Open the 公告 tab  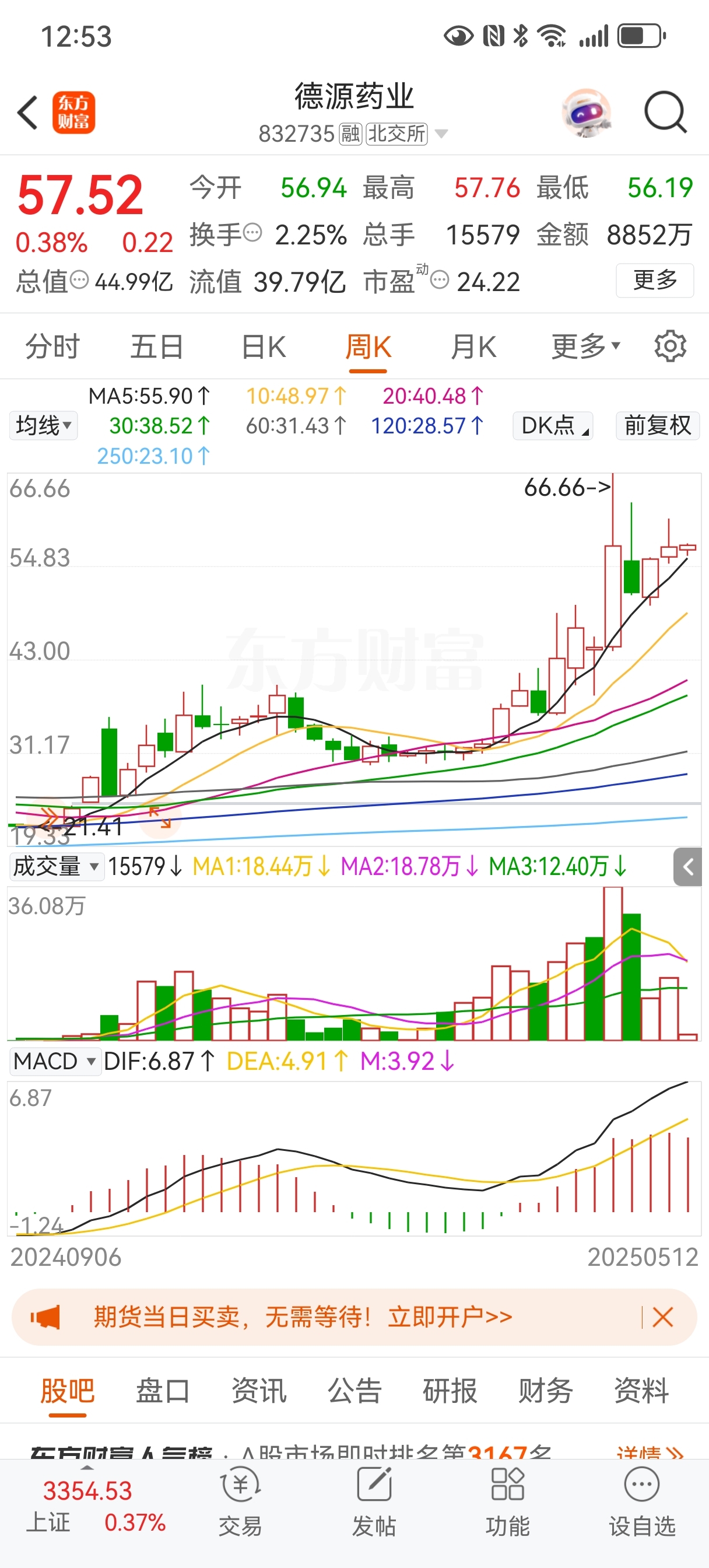click(x=354, y=1391)
